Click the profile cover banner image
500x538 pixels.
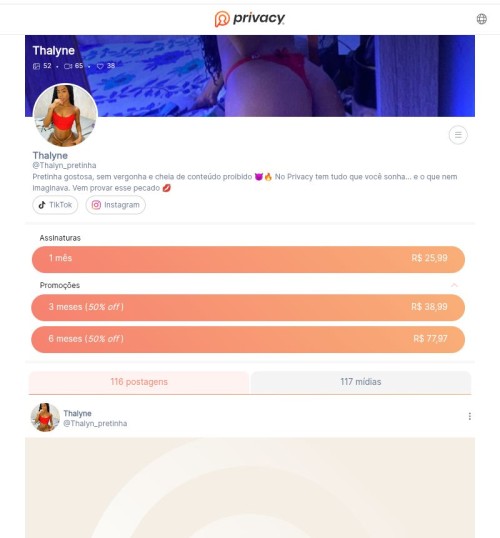pyautogui.click(x=250, y=76)
